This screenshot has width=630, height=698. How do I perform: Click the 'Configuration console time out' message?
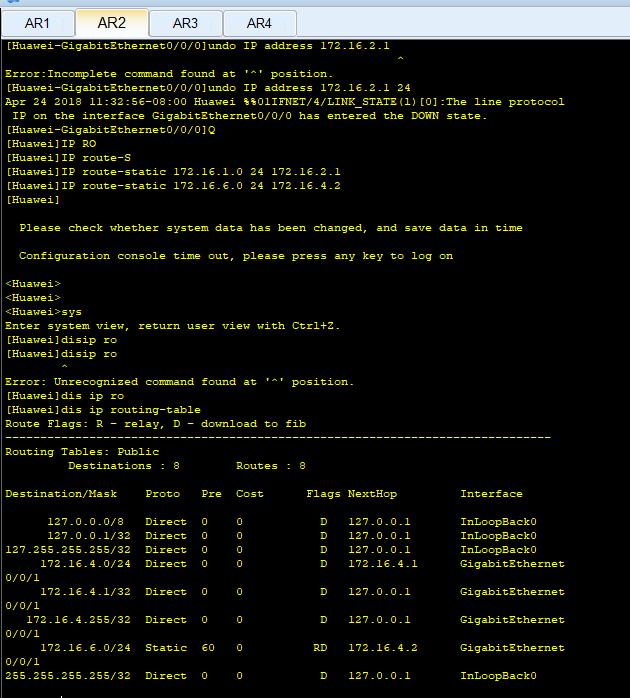(236, 256)
